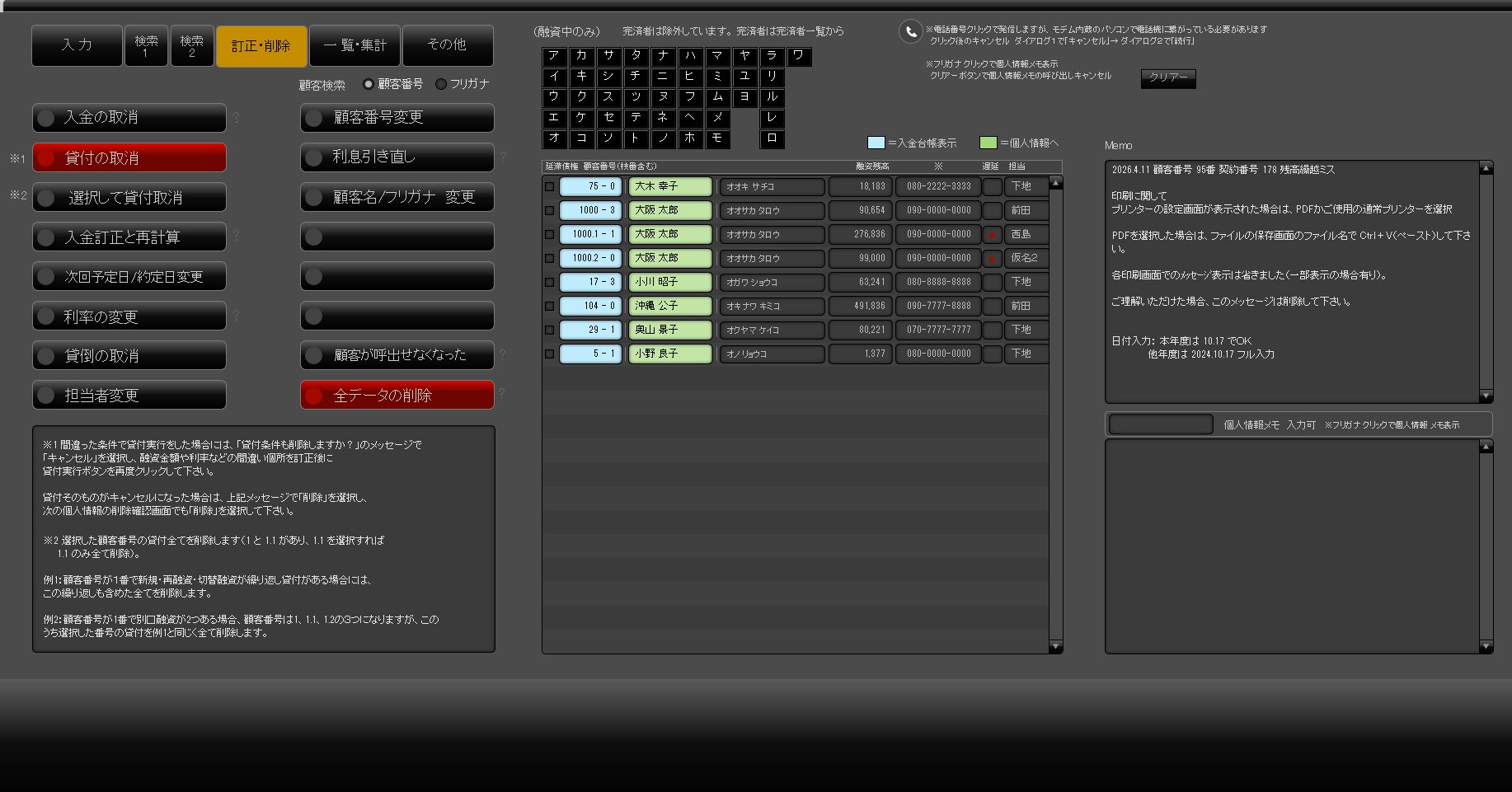Click the クリアー button

[1168, 77]
